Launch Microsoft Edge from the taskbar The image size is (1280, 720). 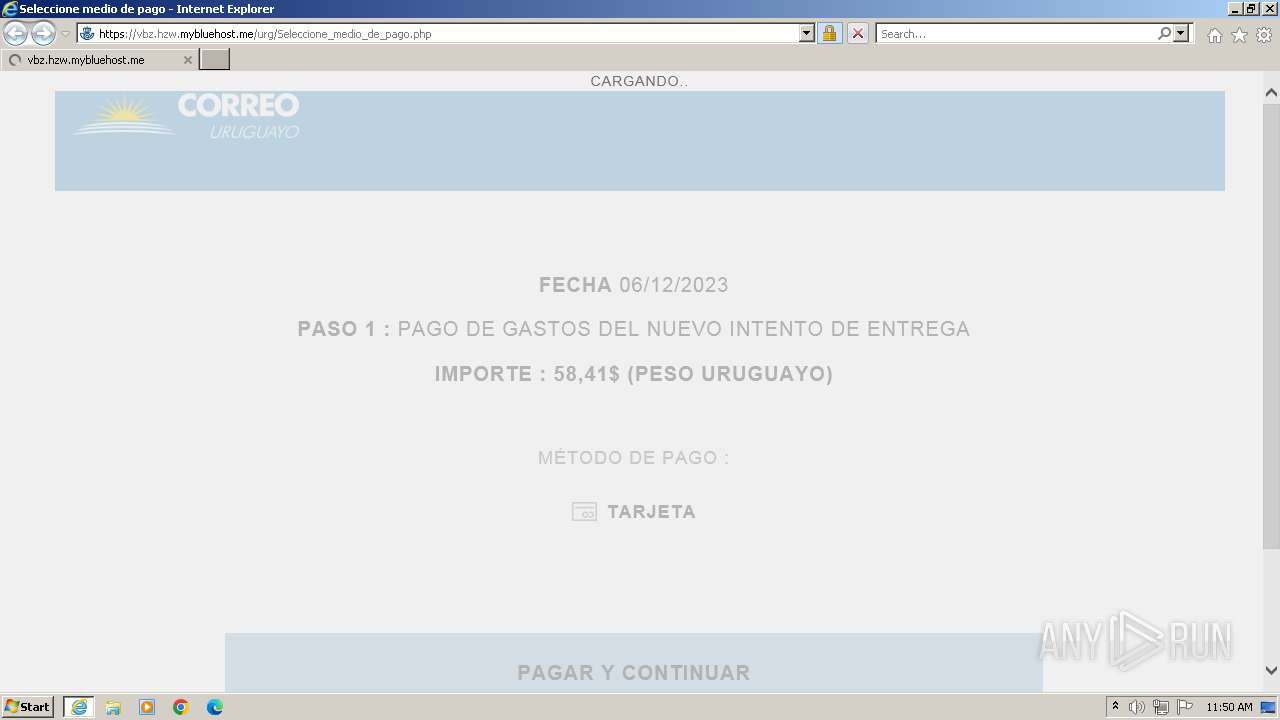215,707
